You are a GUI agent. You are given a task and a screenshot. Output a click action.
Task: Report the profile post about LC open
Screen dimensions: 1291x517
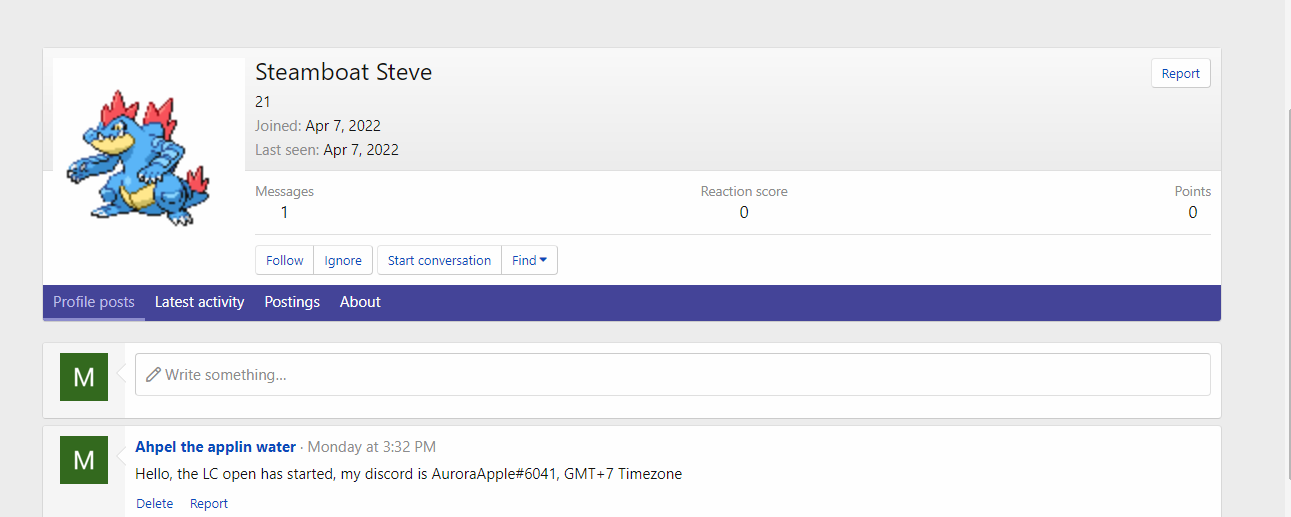pyautogui.click(x=209, y=504)
